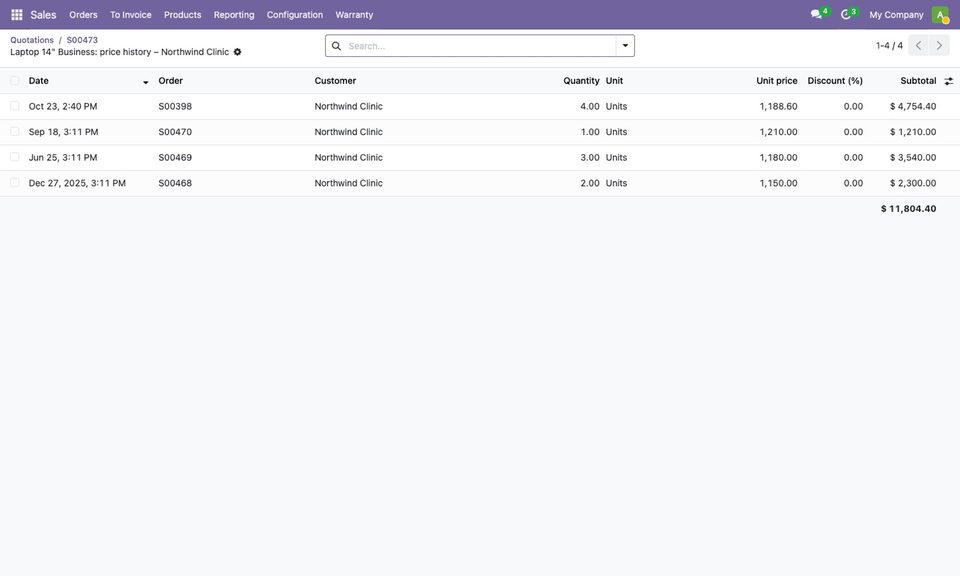Go back to Quotations breadcrumb
This screenshot has width=960, height=576.
tap(32, 40)
